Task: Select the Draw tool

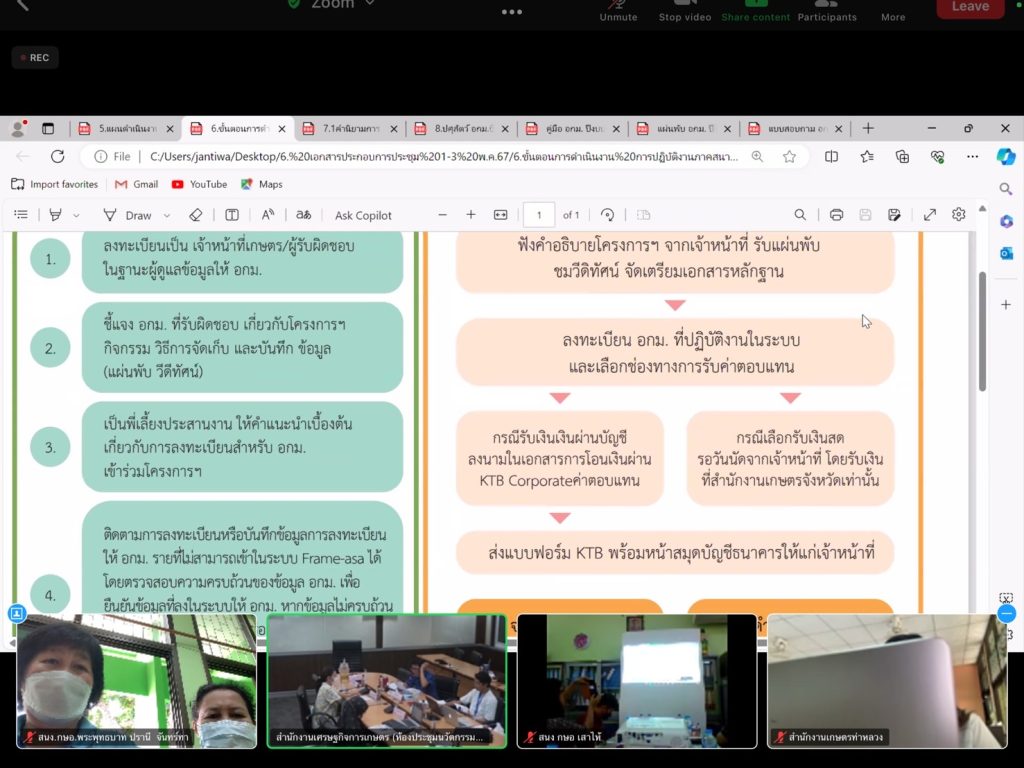Action: point(127,215)
